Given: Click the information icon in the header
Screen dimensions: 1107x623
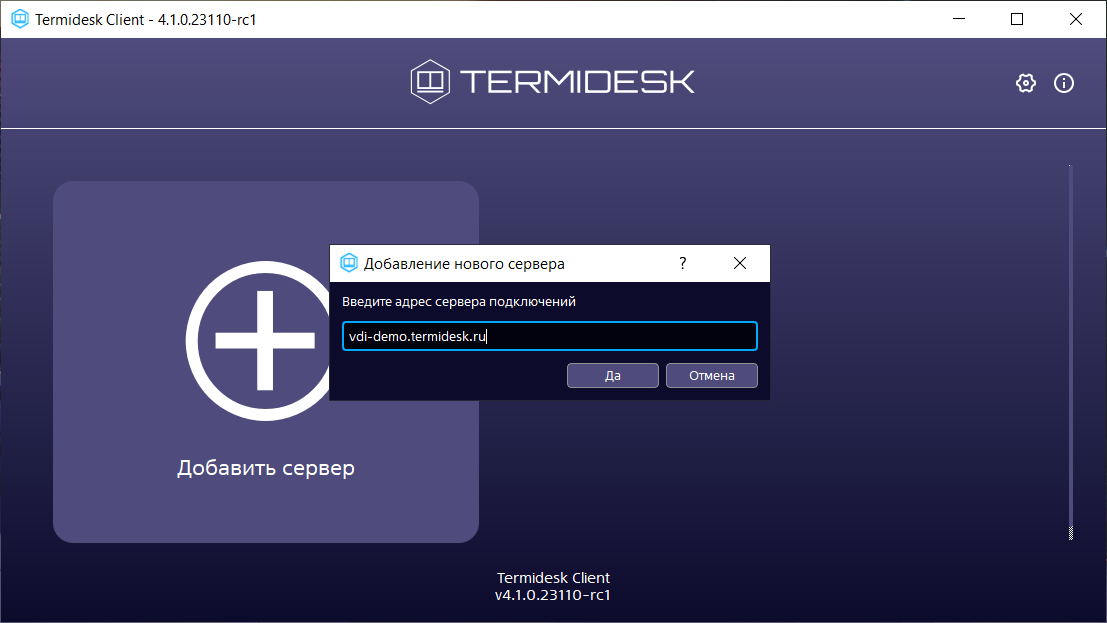Looking at the screenshot, I should [1064, 83].
